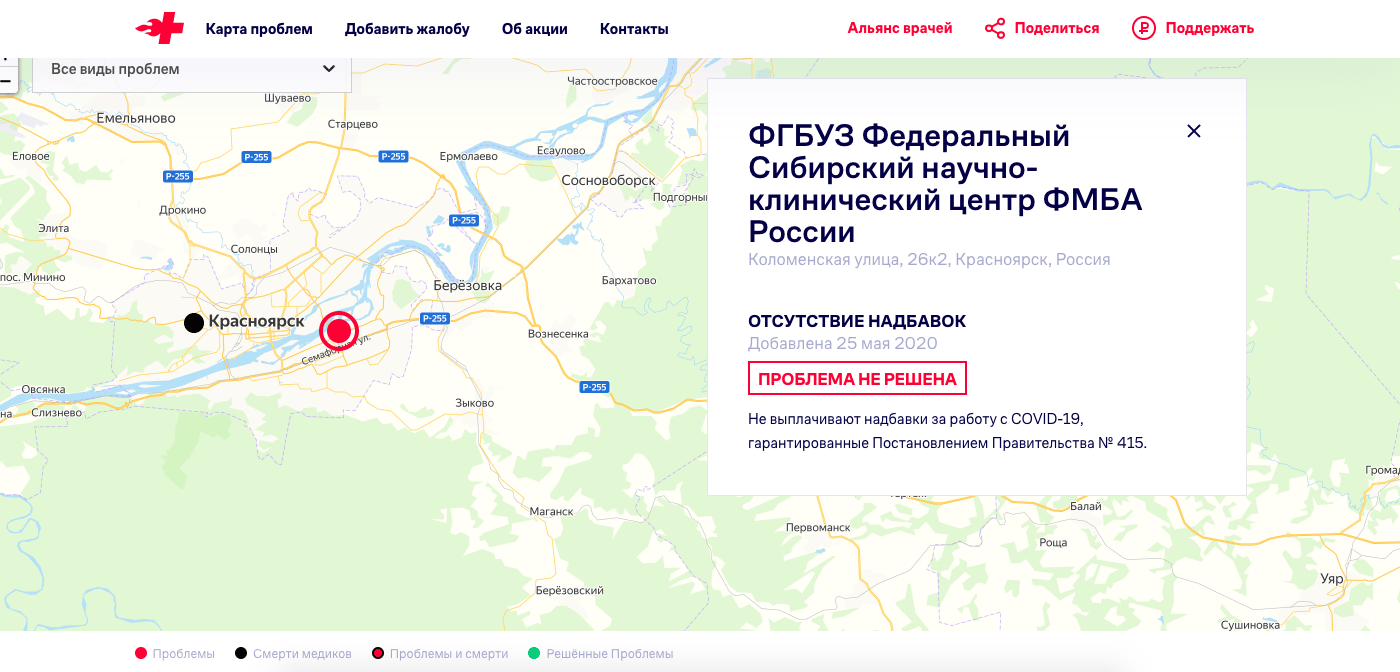Click the share icon next to Поделиться
Viewport: 1400px width, 672px height.
click(x=995, y=28)
